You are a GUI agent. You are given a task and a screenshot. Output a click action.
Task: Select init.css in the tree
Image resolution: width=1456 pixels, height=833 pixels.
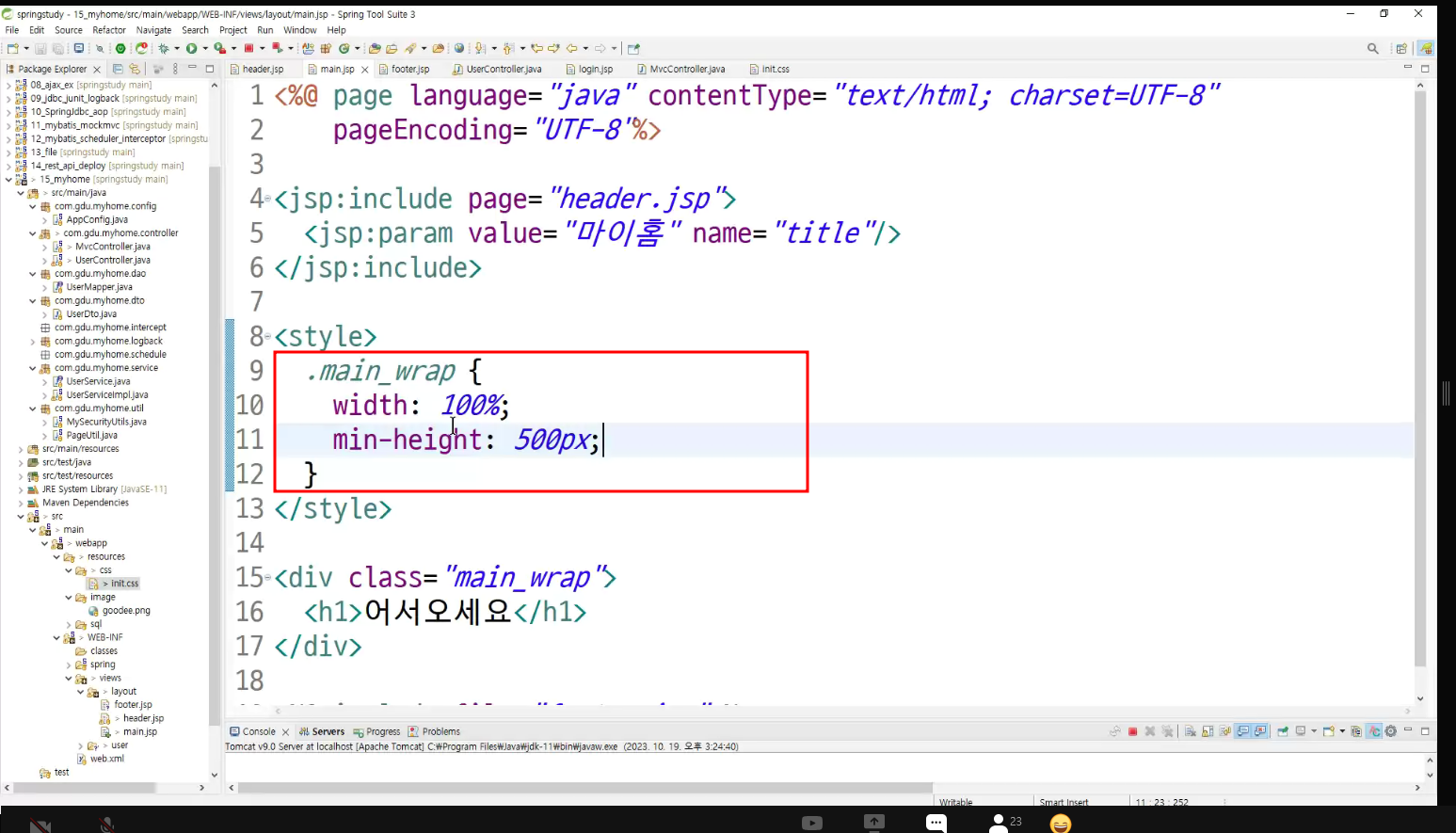tap(124, 584)
